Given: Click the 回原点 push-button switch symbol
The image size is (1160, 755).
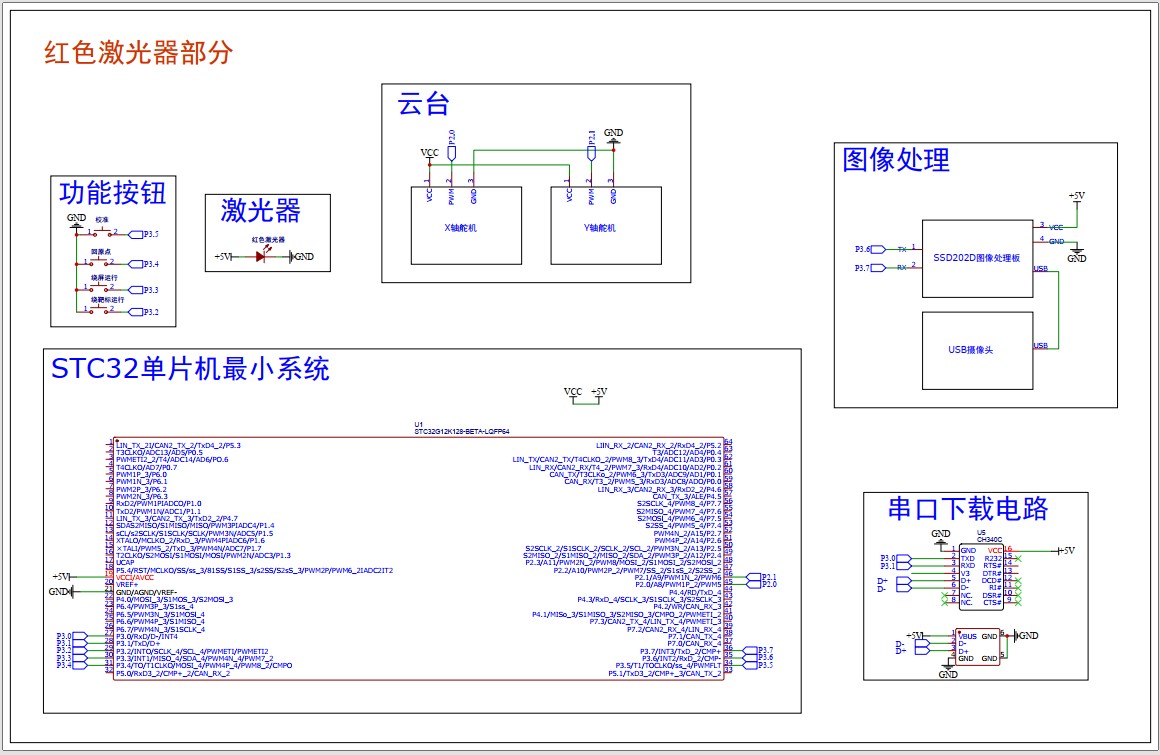Looking at the screenshot, I should tap(98, 262).
